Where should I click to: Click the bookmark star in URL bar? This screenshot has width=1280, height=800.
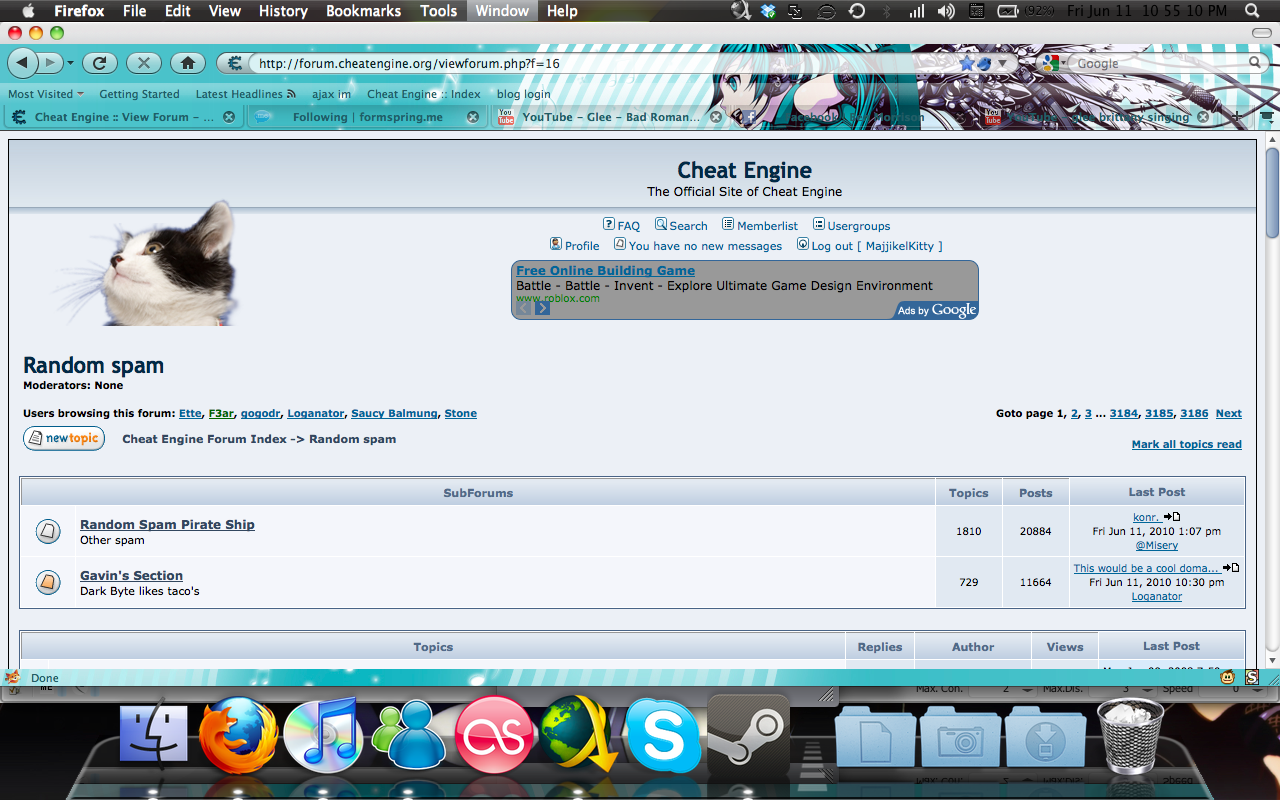pos(966,63)
